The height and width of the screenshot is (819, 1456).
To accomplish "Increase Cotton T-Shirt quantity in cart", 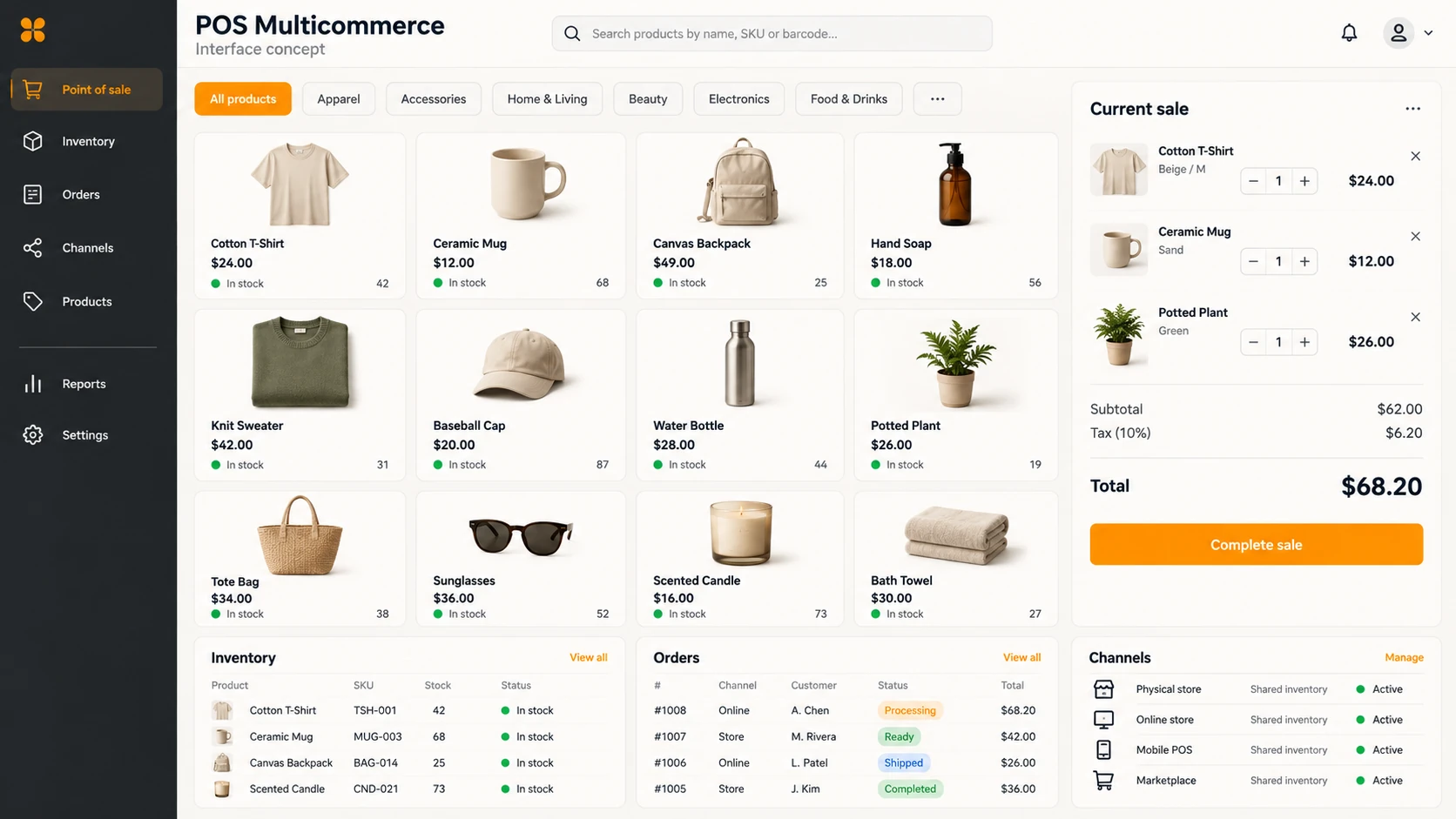I will click(1304, 181).
